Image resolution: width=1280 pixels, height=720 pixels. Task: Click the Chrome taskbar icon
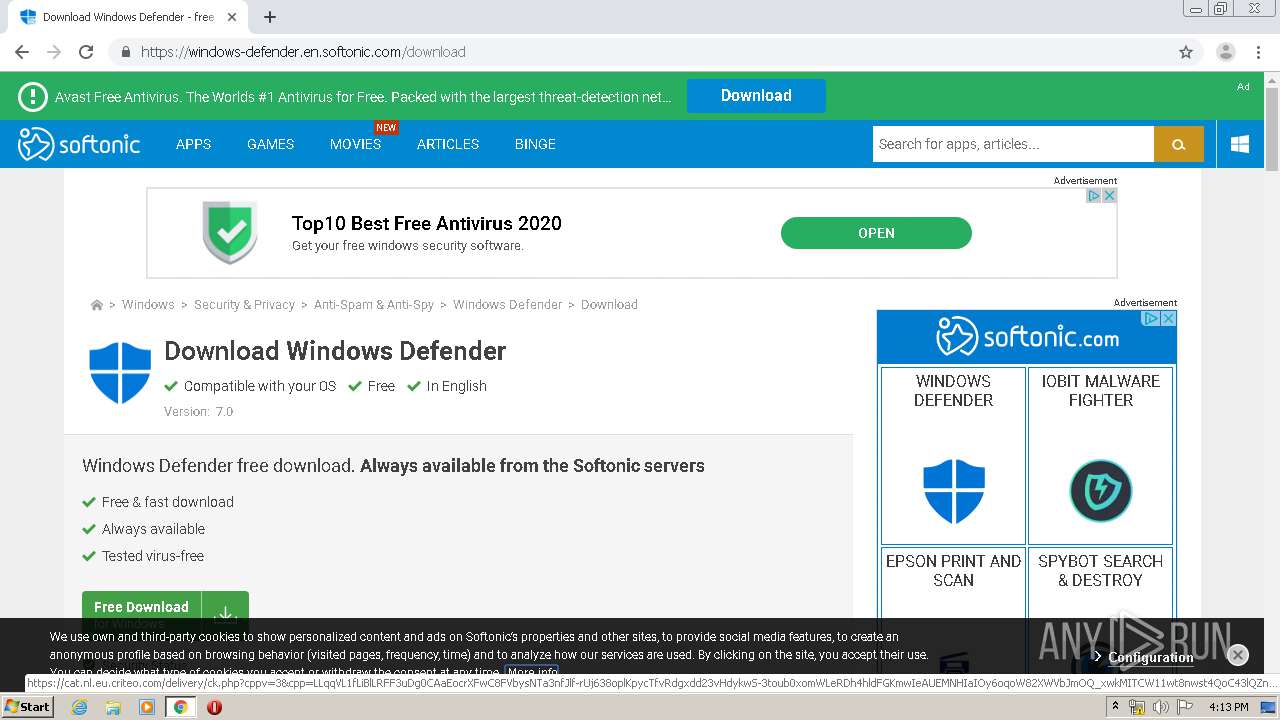coord(180,707)
